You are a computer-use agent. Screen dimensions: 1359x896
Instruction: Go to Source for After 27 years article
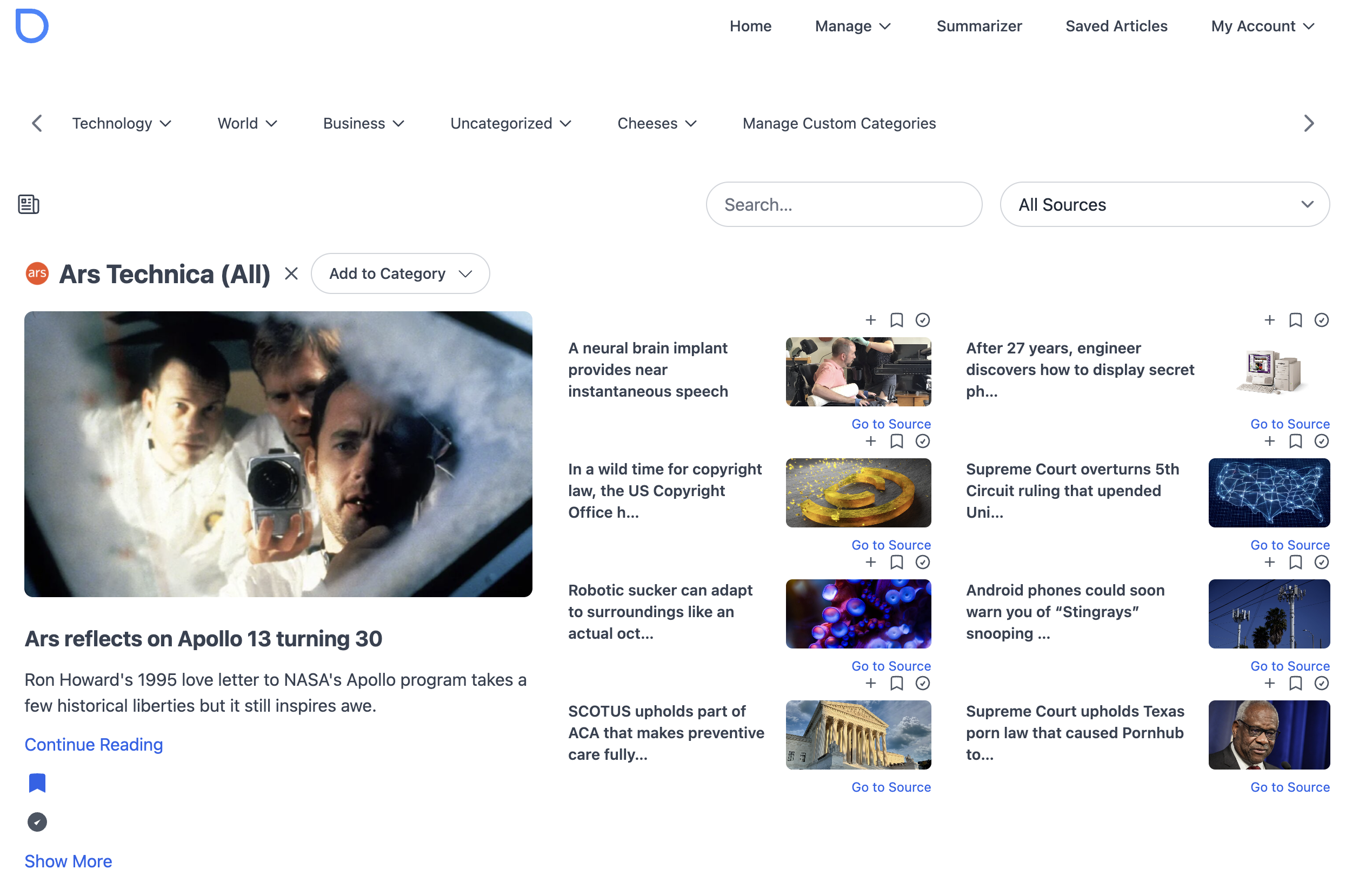[x=1289, y=424]
